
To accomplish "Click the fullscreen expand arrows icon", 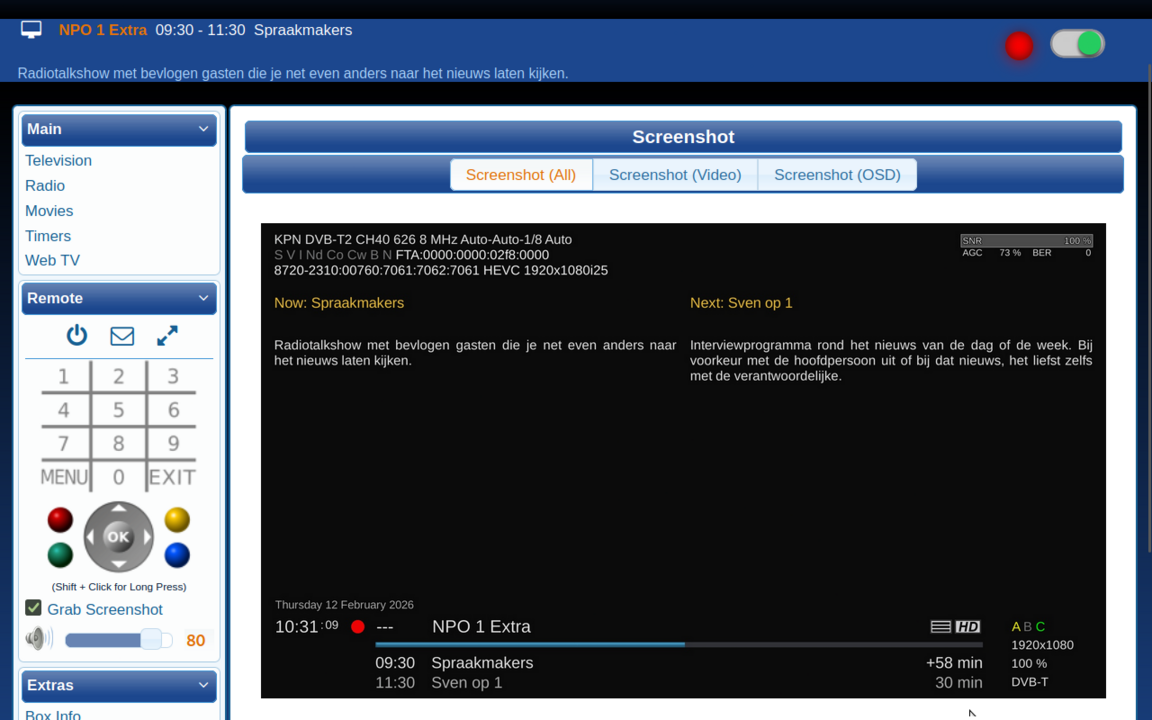I will 167,335.
